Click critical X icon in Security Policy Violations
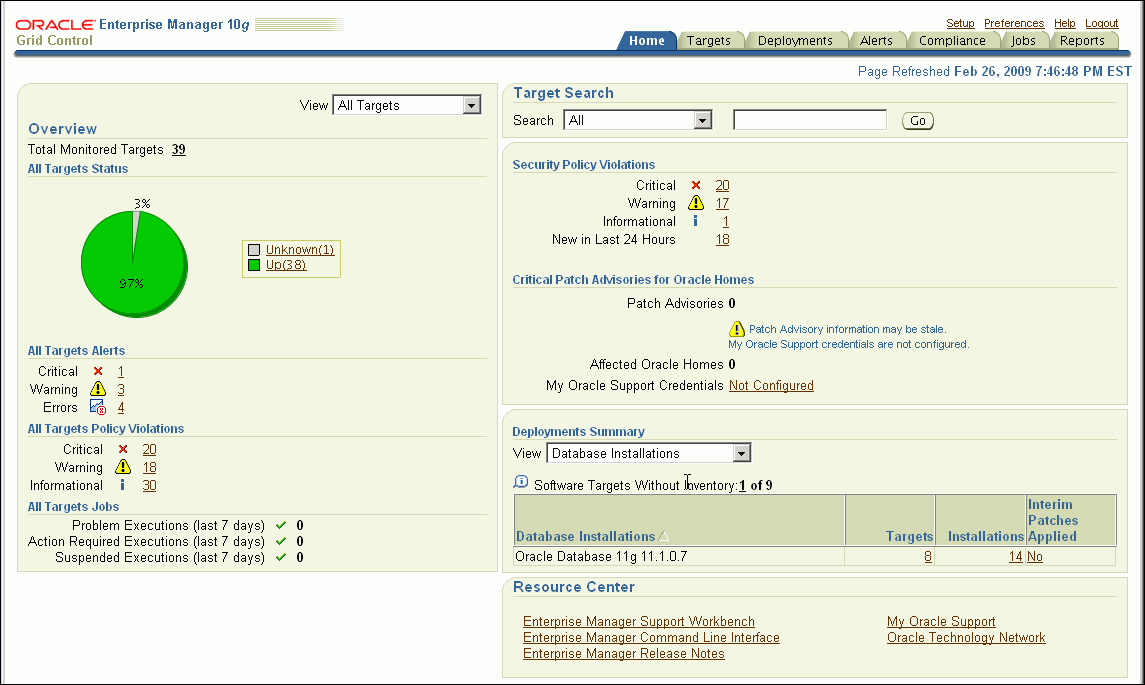Viewport: 1145px width, 685px height. [696, 185]
